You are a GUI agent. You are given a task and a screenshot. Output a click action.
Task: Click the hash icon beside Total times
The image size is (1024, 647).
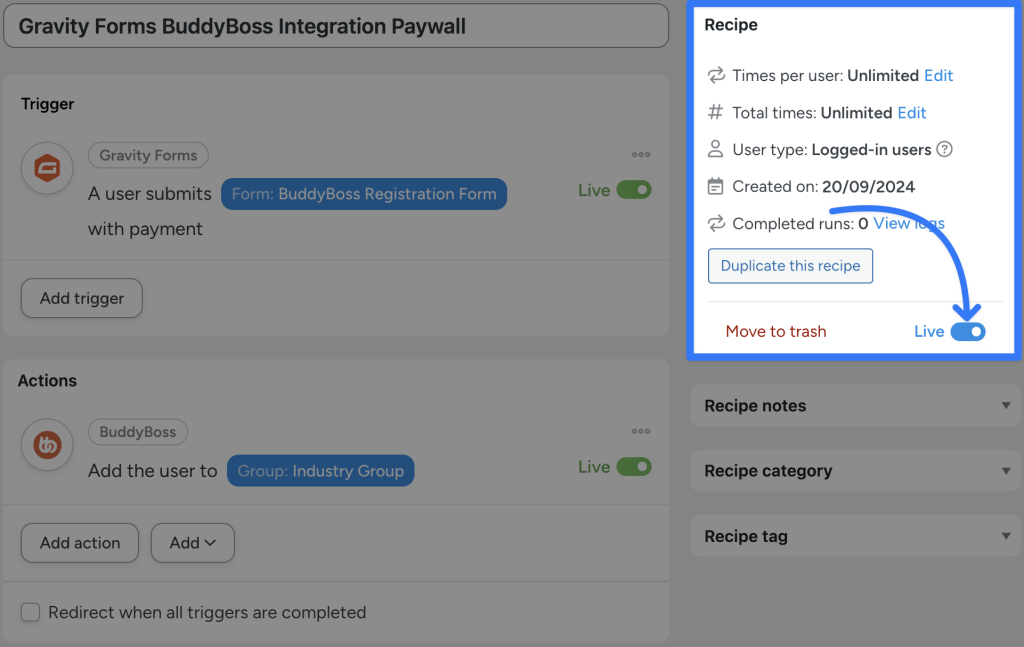tap(715, 112)
